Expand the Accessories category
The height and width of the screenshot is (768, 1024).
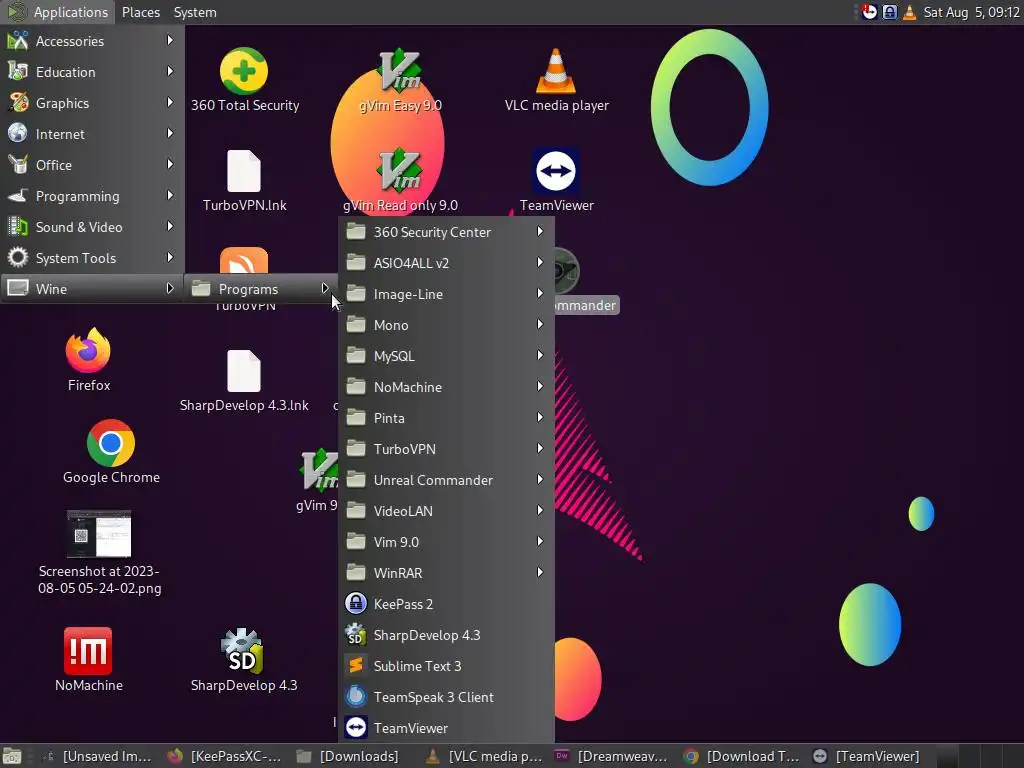point(92,40)
